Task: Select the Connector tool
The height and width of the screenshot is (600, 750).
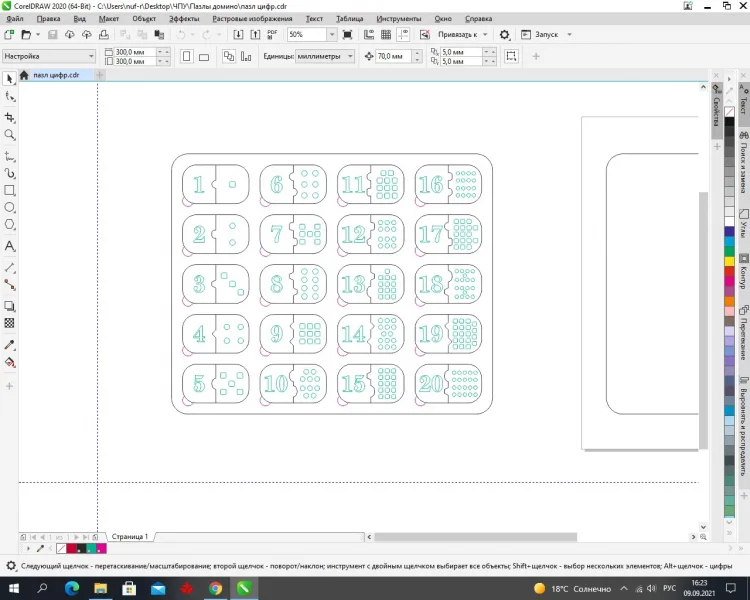Action: click(10, 285)
